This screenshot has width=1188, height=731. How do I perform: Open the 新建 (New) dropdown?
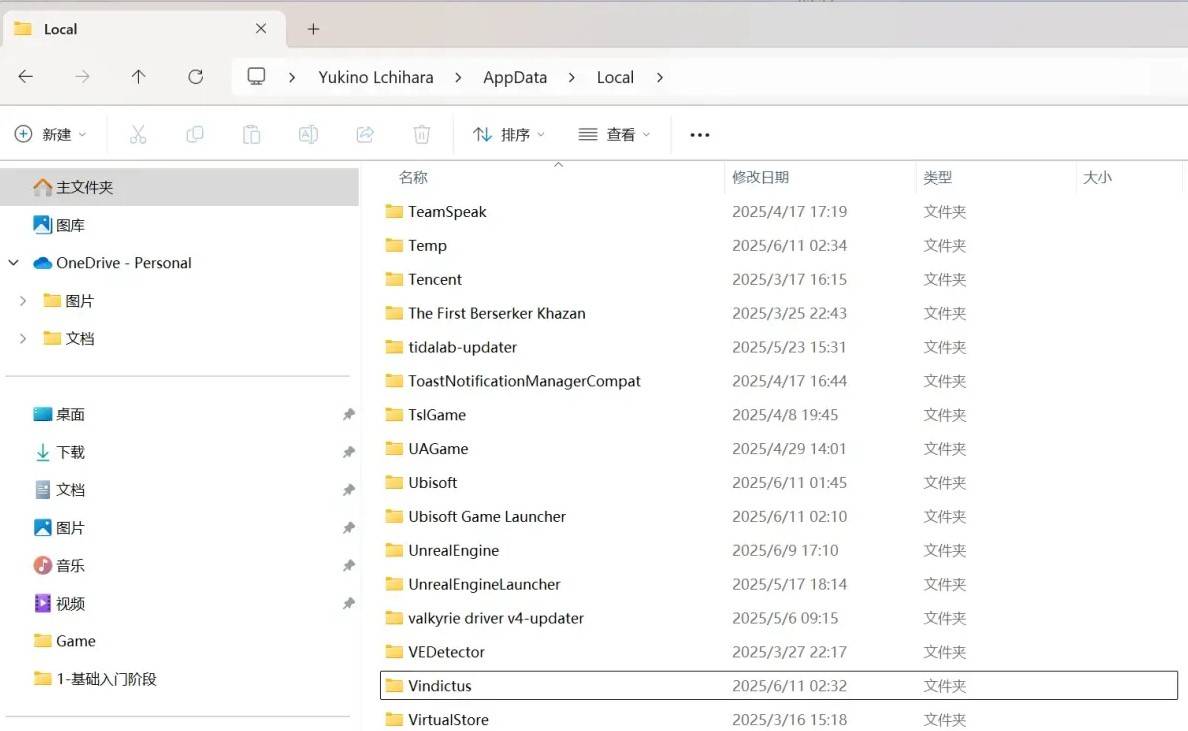(51, 135)
